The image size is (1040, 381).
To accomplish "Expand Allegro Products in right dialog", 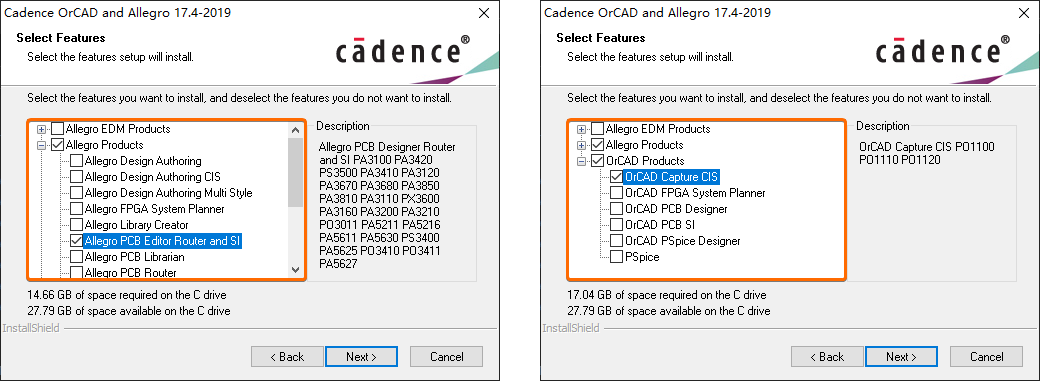I will (x=582, y=145).
